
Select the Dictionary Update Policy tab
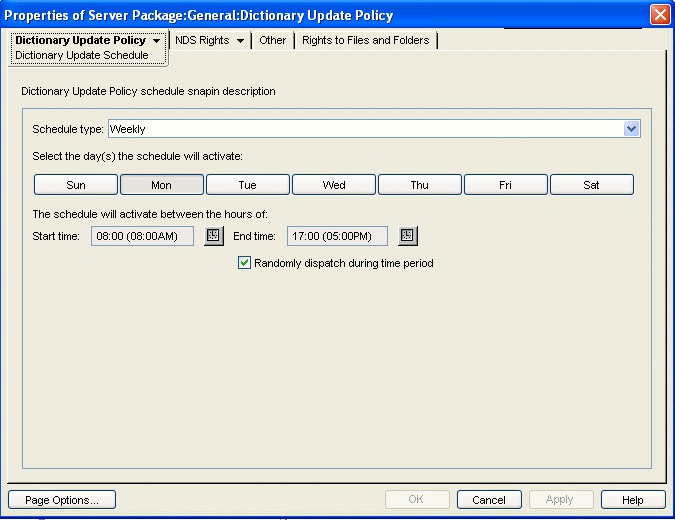[x=81, y=40]
